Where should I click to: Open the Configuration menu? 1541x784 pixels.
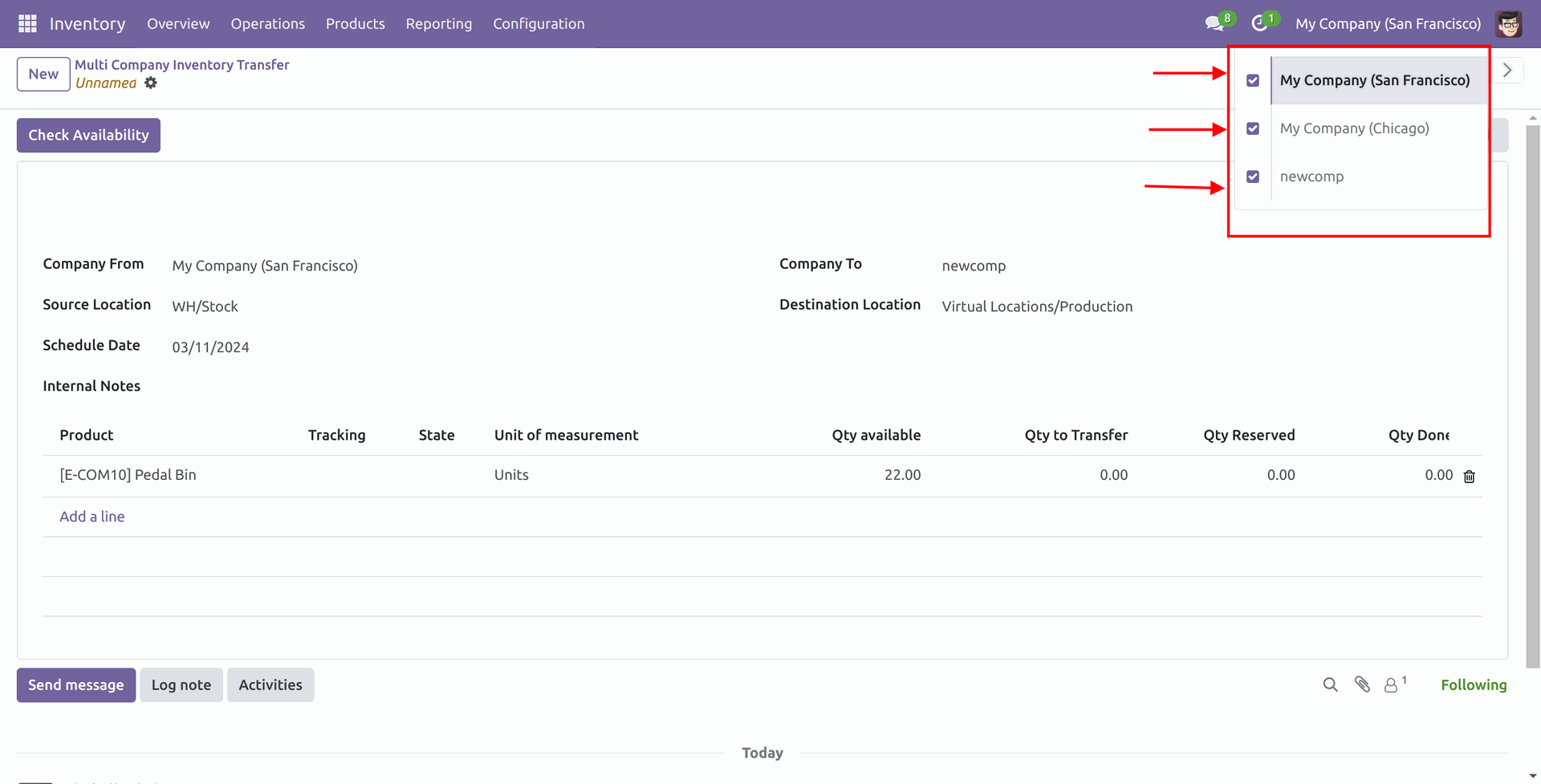pyautogui.click(x=539, y=24)
